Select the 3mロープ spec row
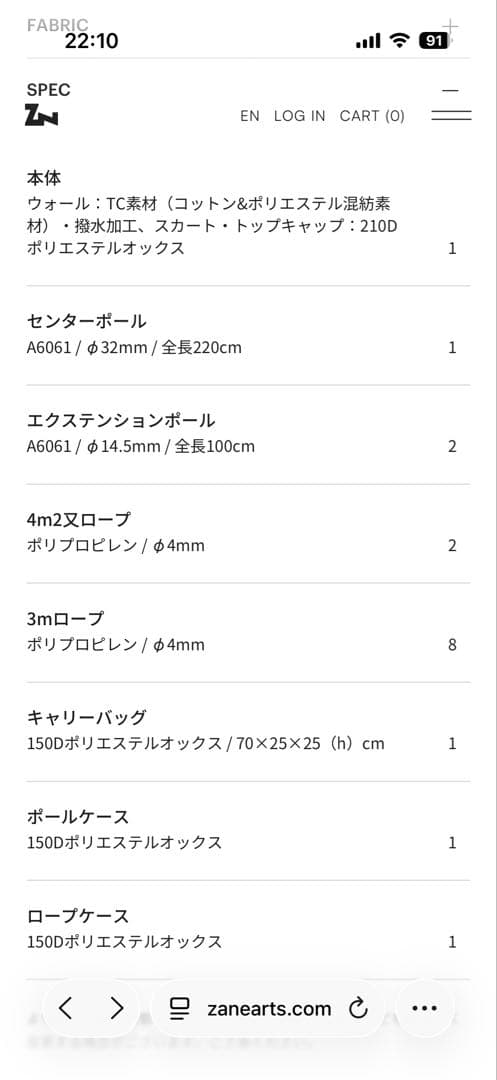 tap(248, 632)
